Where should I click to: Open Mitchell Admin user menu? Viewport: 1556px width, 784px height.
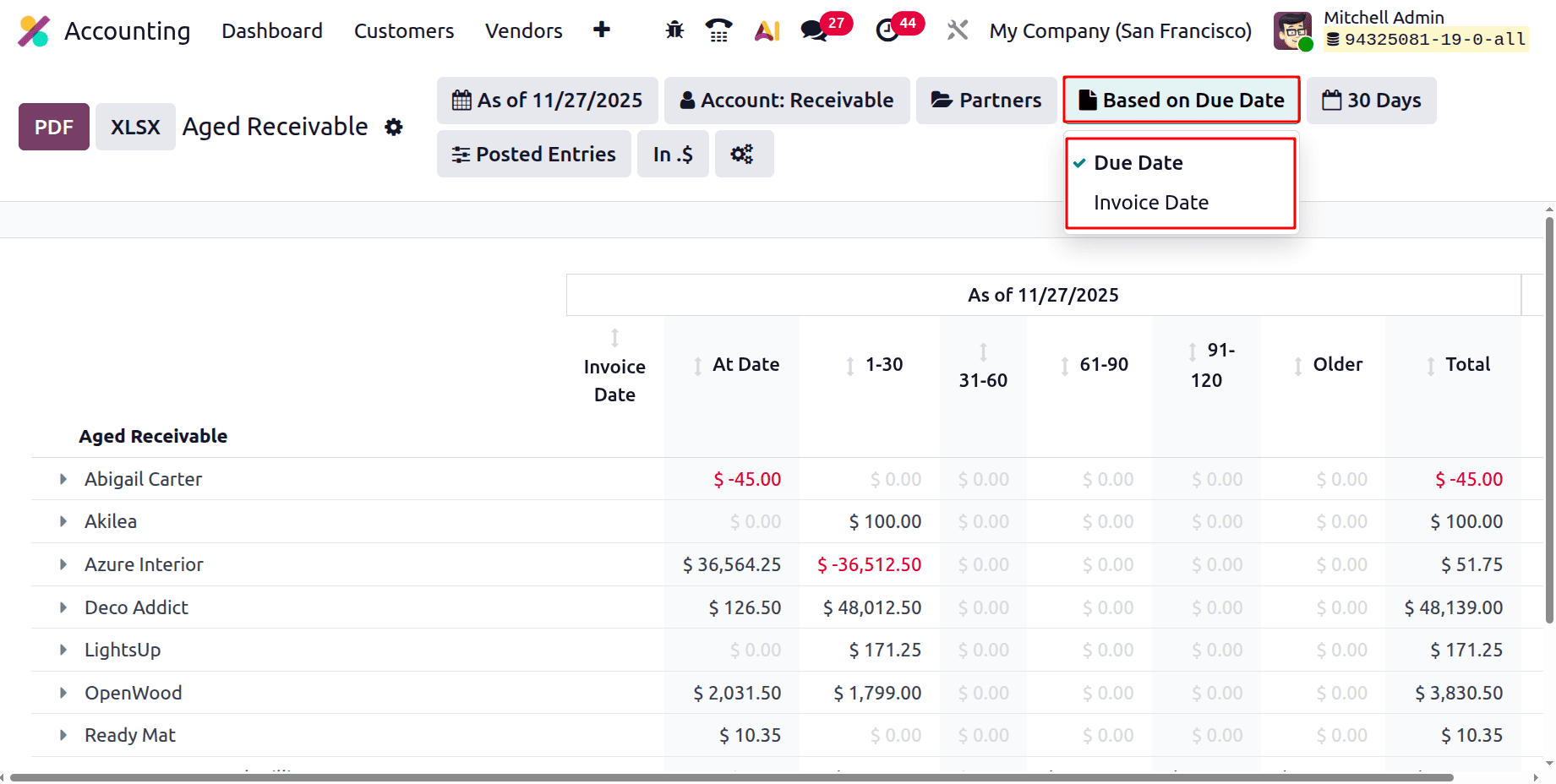click(1400, 31)
